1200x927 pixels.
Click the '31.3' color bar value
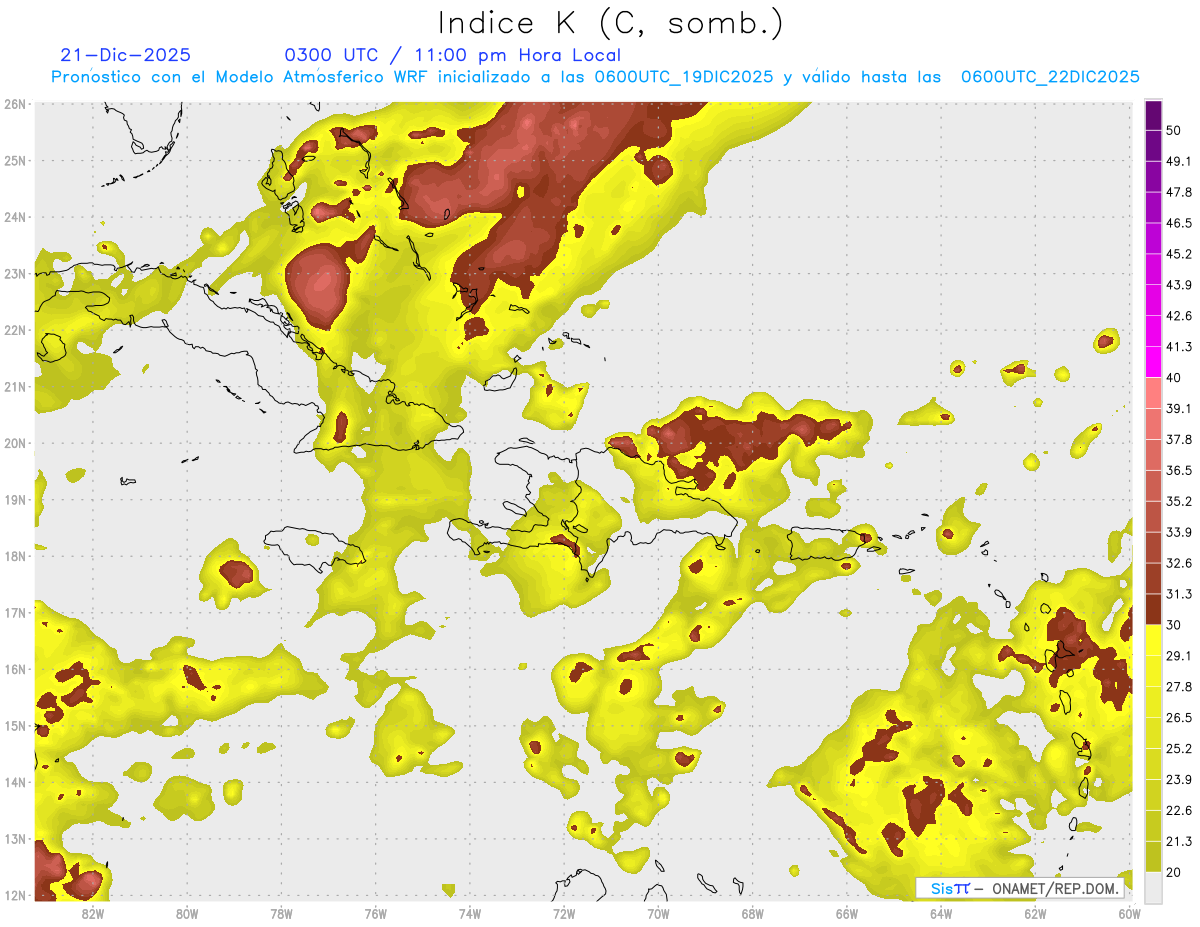[x=1179, y=594]
